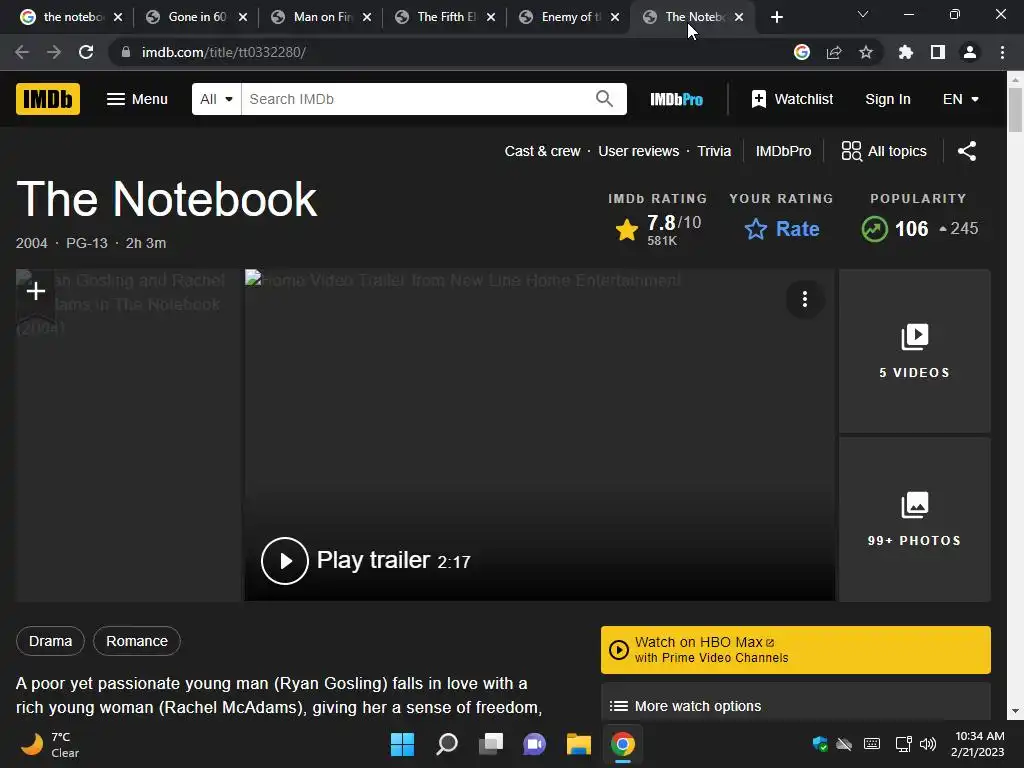This screenshot has height=768, width=1024.
Task: Open the IMDbPro logo link
Action: [x=676, y=99]
